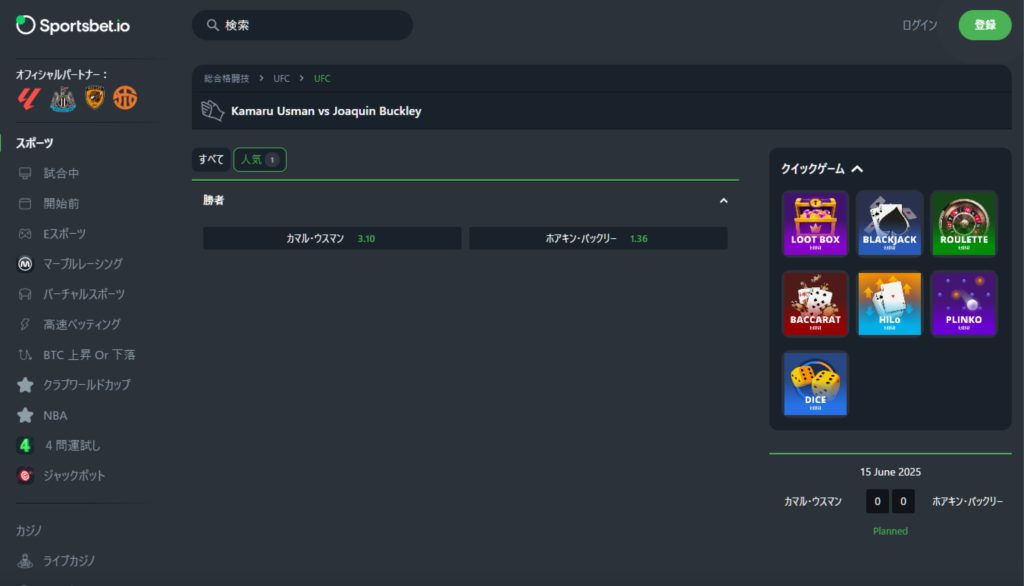Viewport: 1024px width, 586px height.
Task: Open the La Liga partner icon
Action: [x=28, y=99]
